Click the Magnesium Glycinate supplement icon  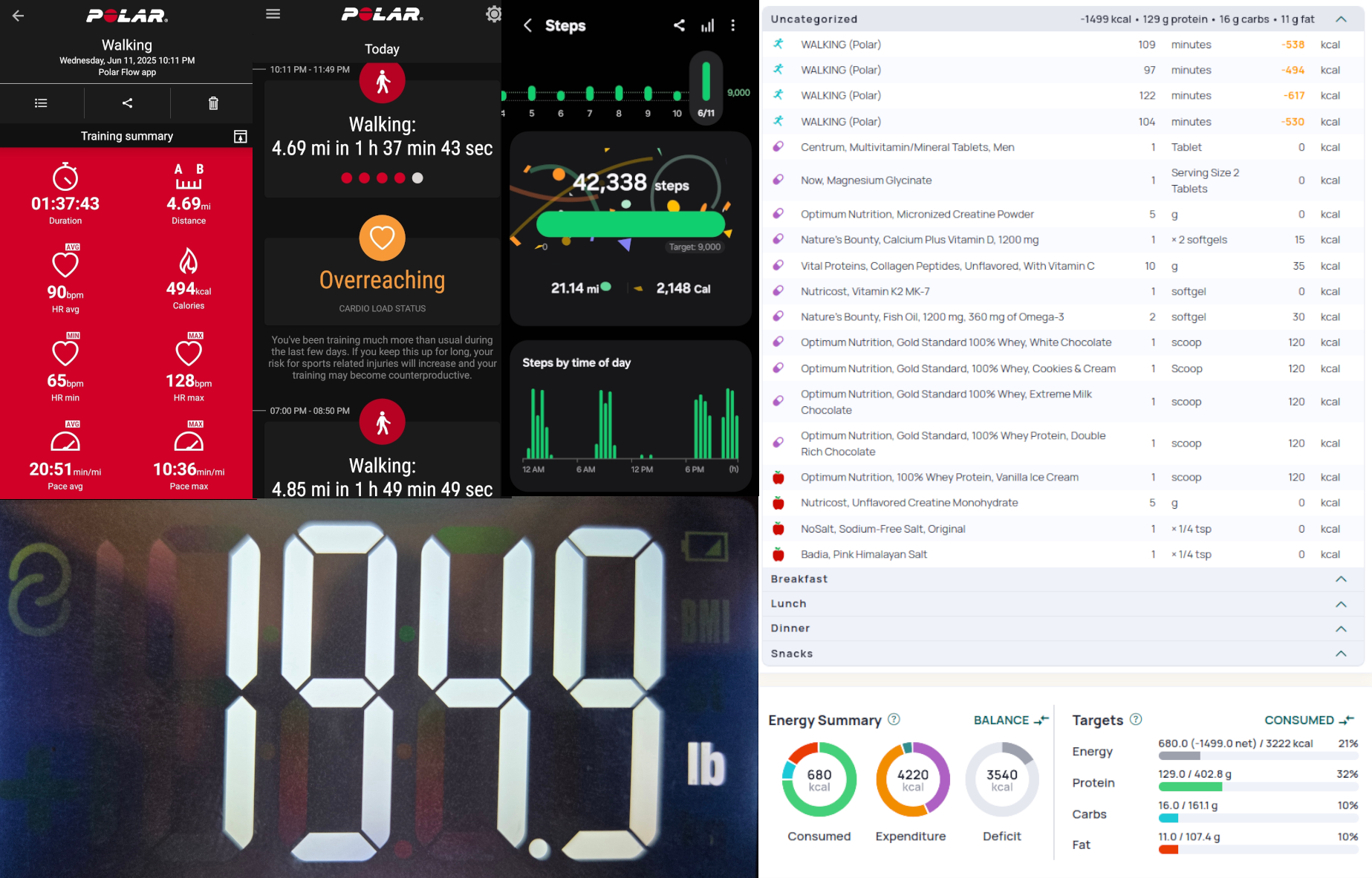click(x=778, y=180)
